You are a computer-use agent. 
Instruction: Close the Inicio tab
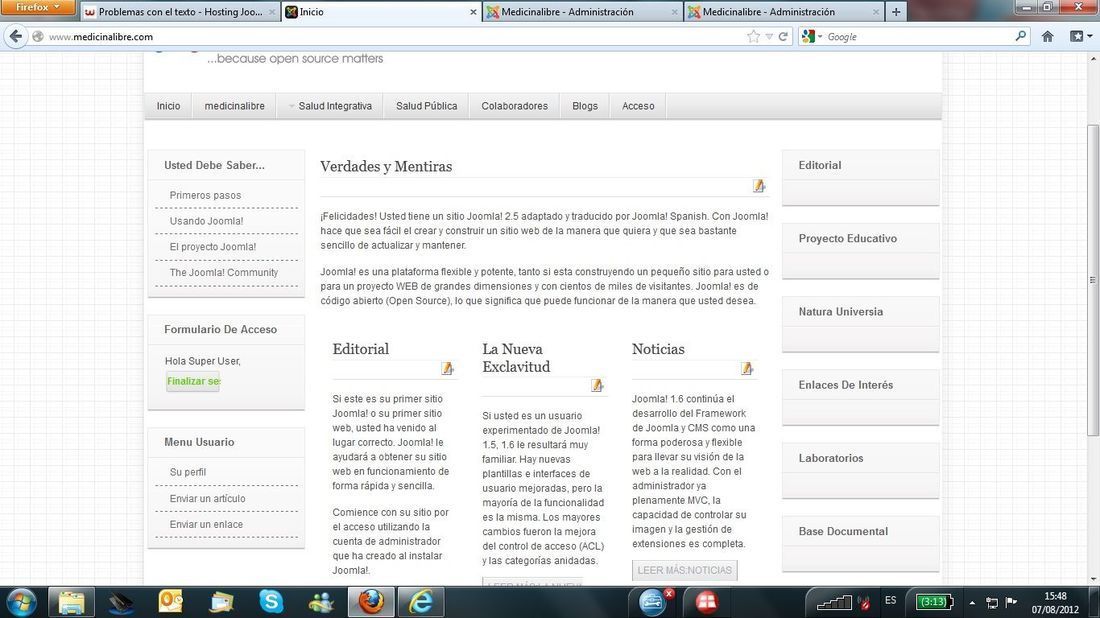[x=473, y=12]
